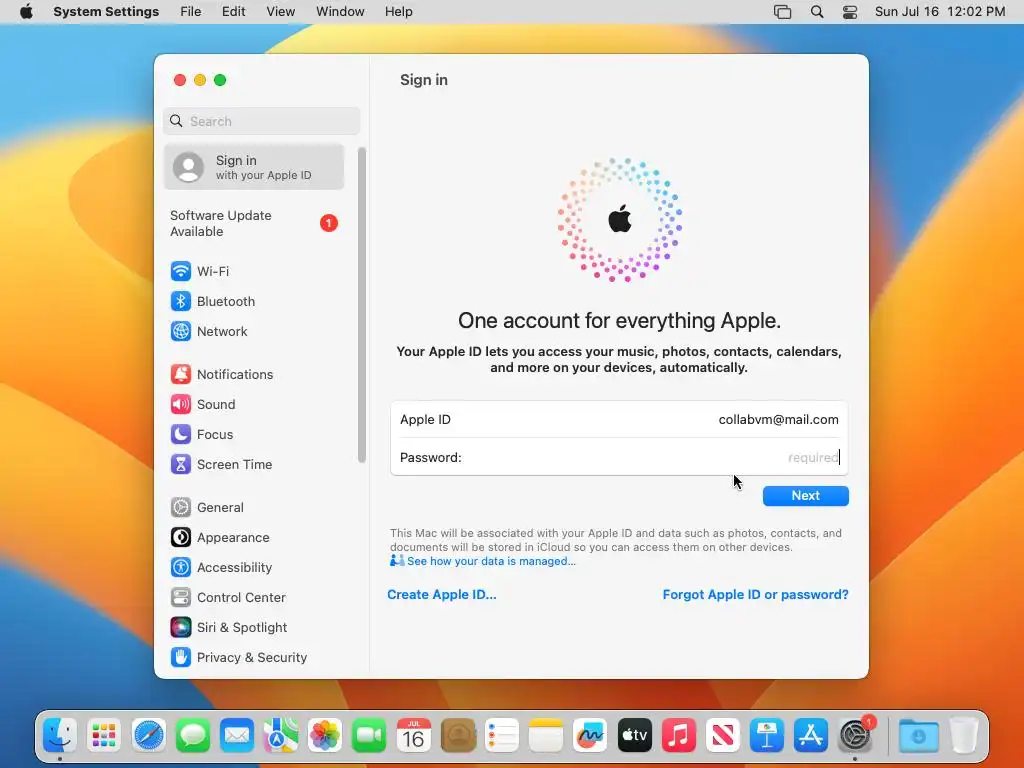Click the Apple ID email field
1024x768 pixels.
point(619,419)
